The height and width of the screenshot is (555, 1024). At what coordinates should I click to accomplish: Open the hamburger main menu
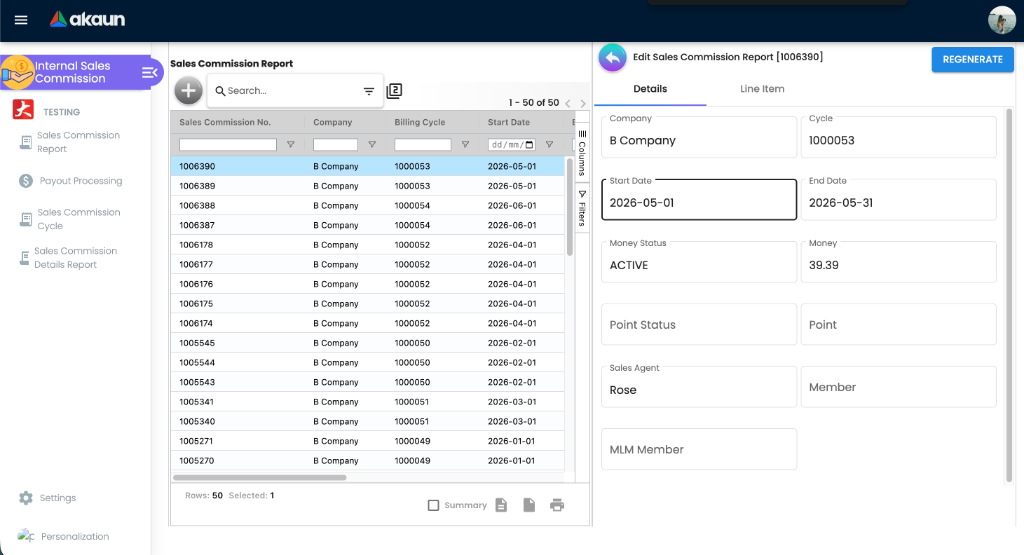(21, 20)
